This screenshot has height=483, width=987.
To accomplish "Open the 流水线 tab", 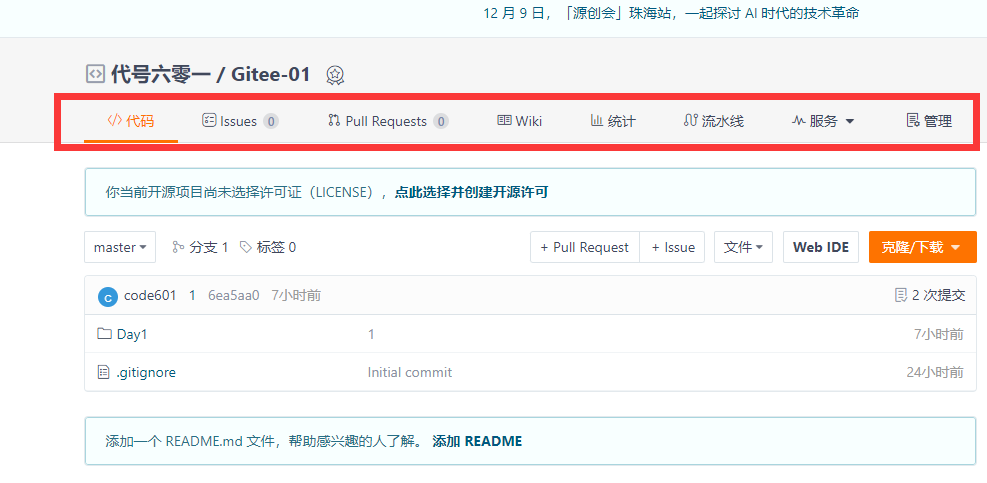I will (714, 121).
